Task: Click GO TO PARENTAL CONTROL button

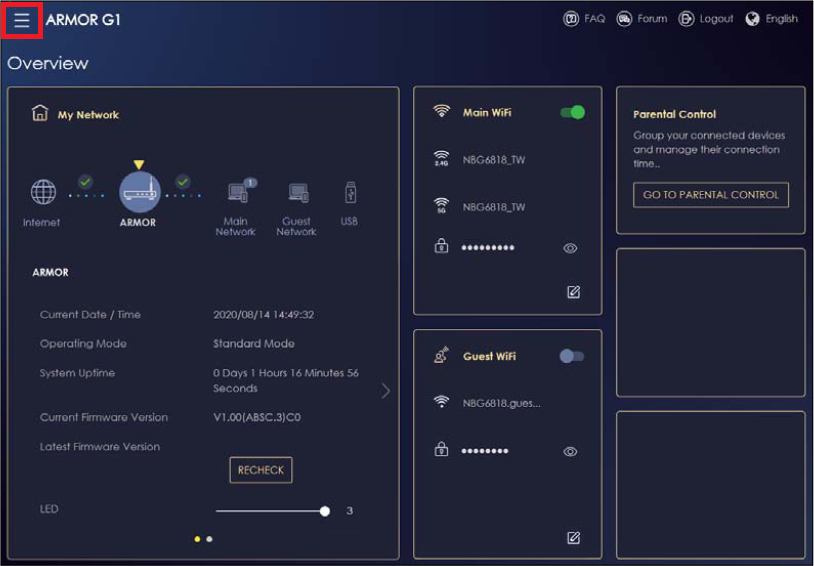Action: coord(711,195)
